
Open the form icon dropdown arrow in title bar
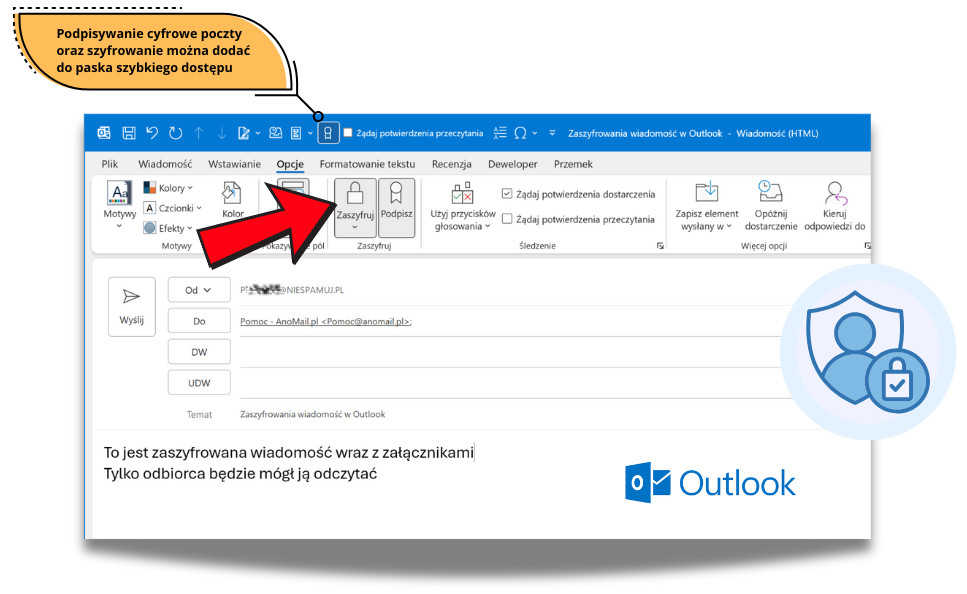pyautogui.click(x=310, y=133)
